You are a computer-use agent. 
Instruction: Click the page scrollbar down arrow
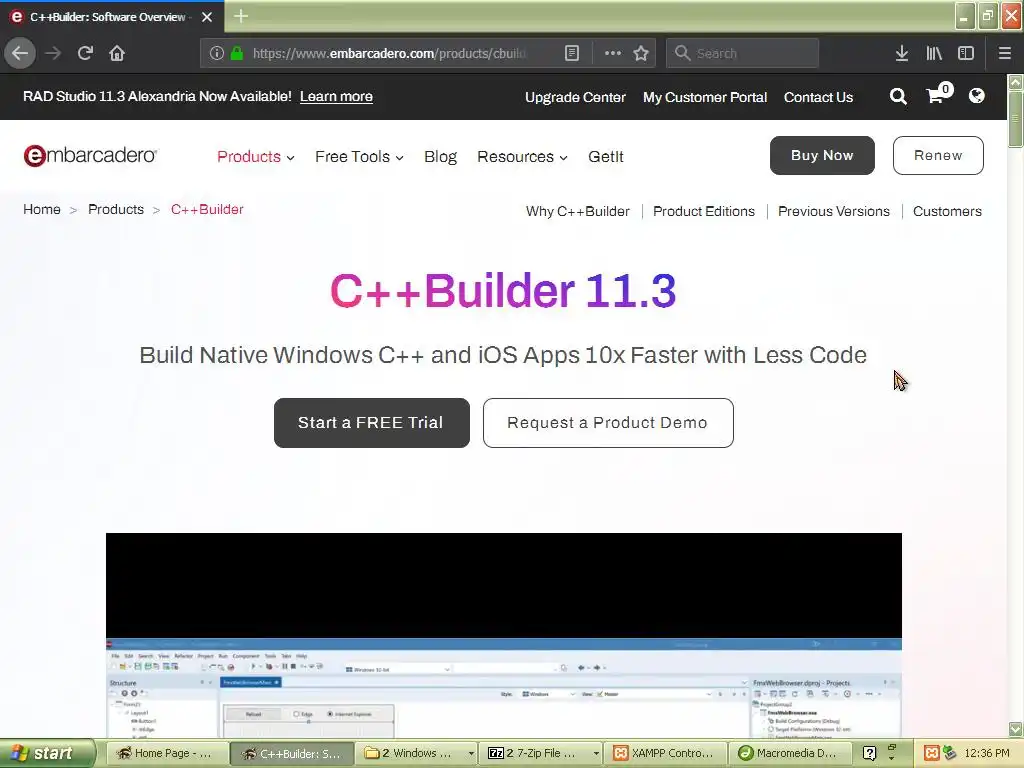point(1015,728)
